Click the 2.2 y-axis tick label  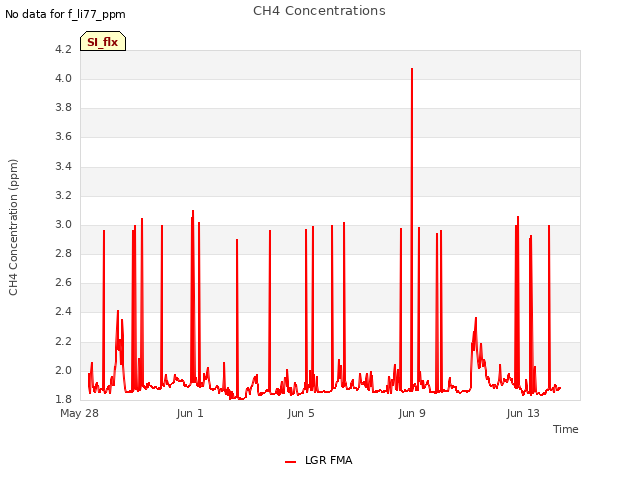[63, 341]
